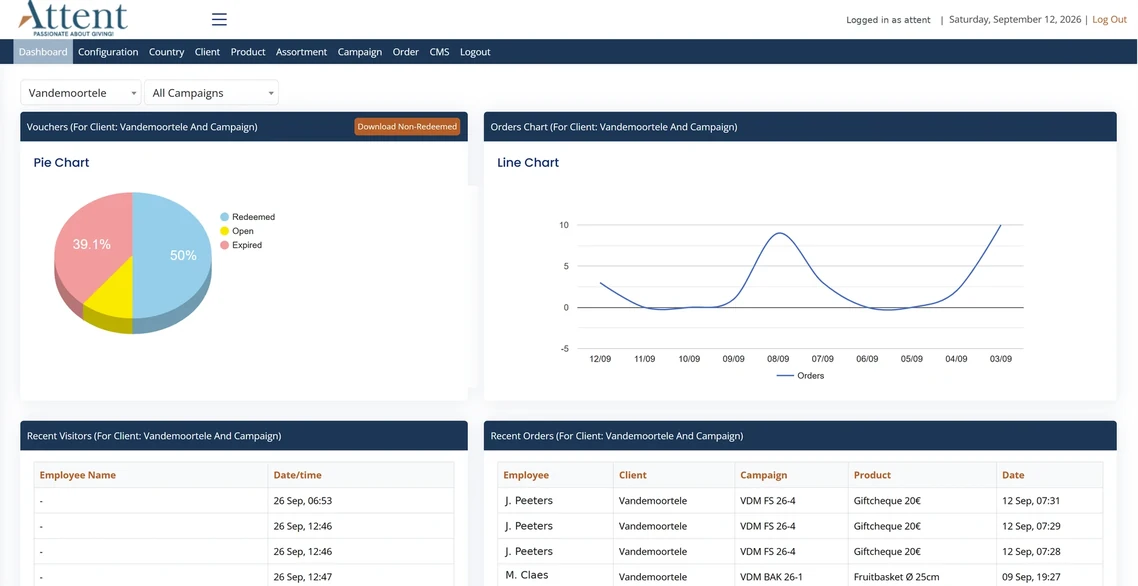Click the Line Chart heading
Viewport: 1138px width, 586px height.
pyautogui.click(x=528, y=163)
